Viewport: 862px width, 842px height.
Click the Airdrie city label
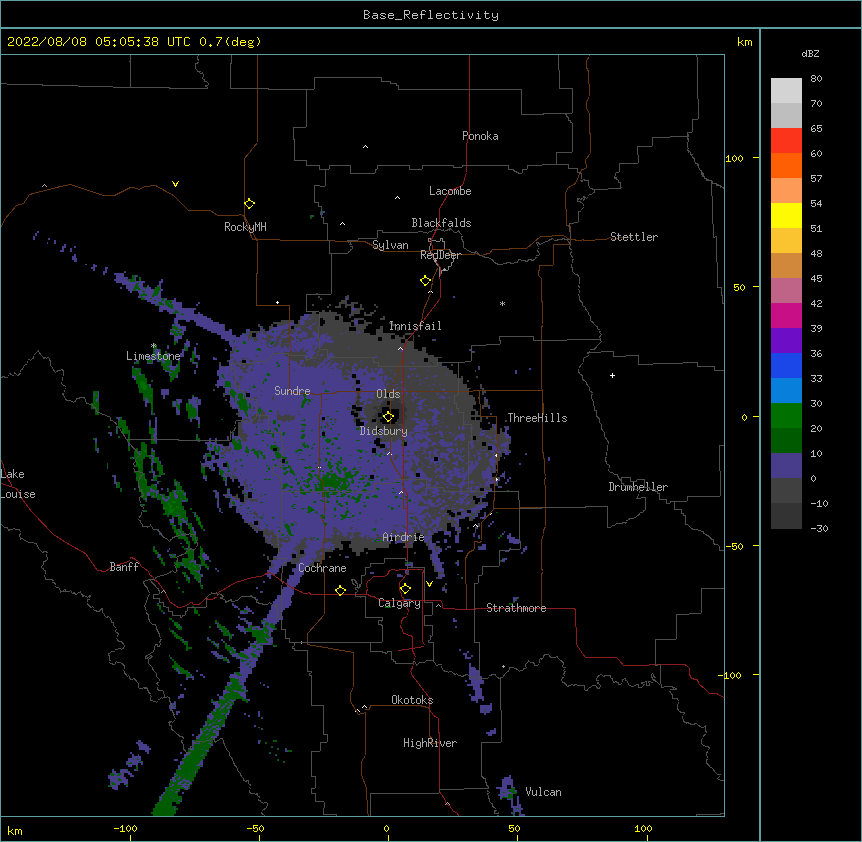[x=403, y=537]
